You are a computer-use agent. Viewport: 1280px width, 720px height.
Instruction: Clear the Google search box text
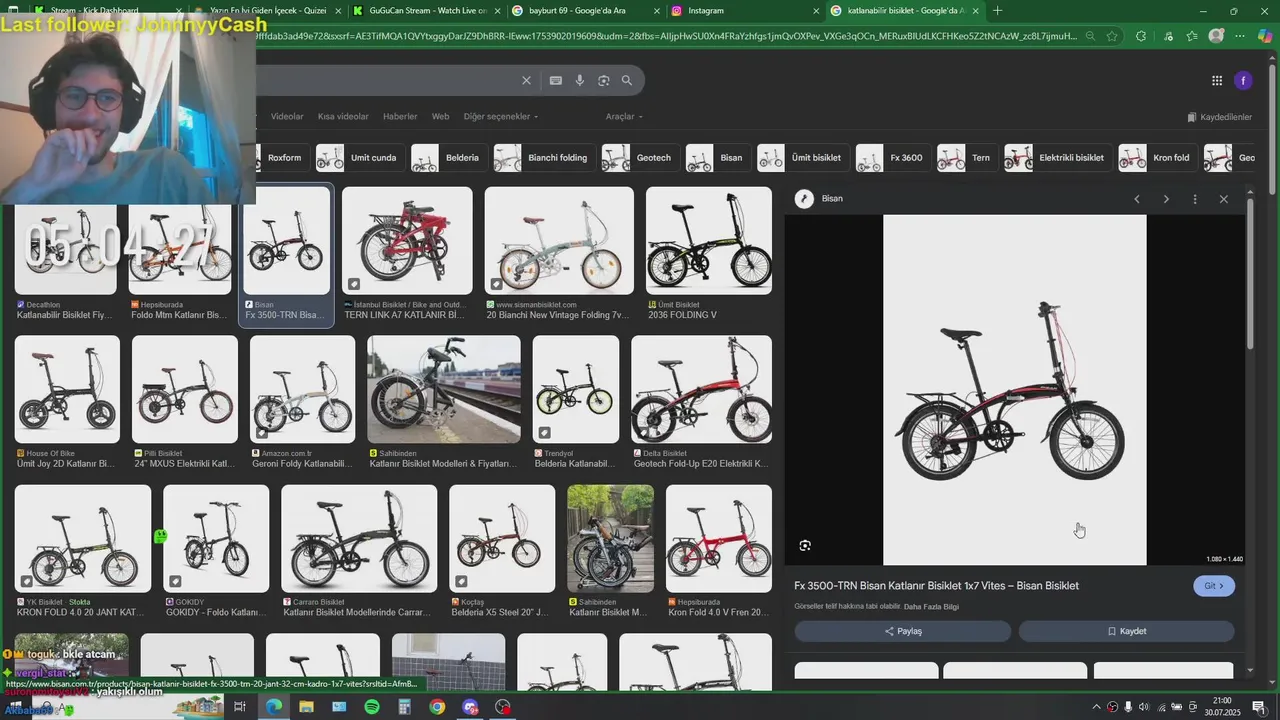click(x=526, y=80)
